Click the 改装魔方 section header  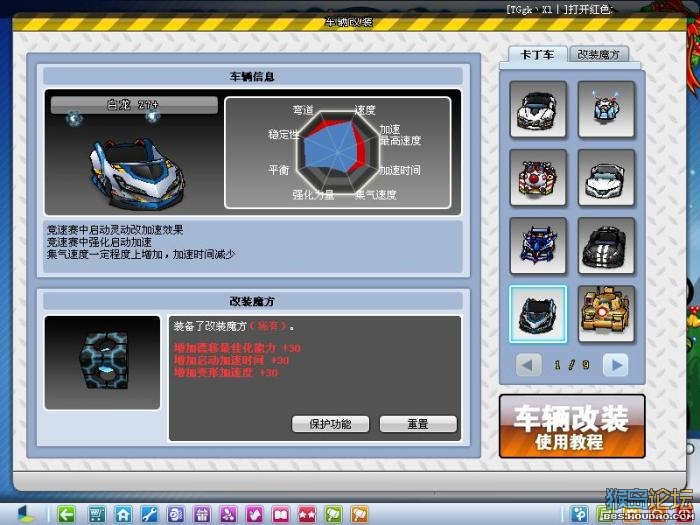(252, 301)
